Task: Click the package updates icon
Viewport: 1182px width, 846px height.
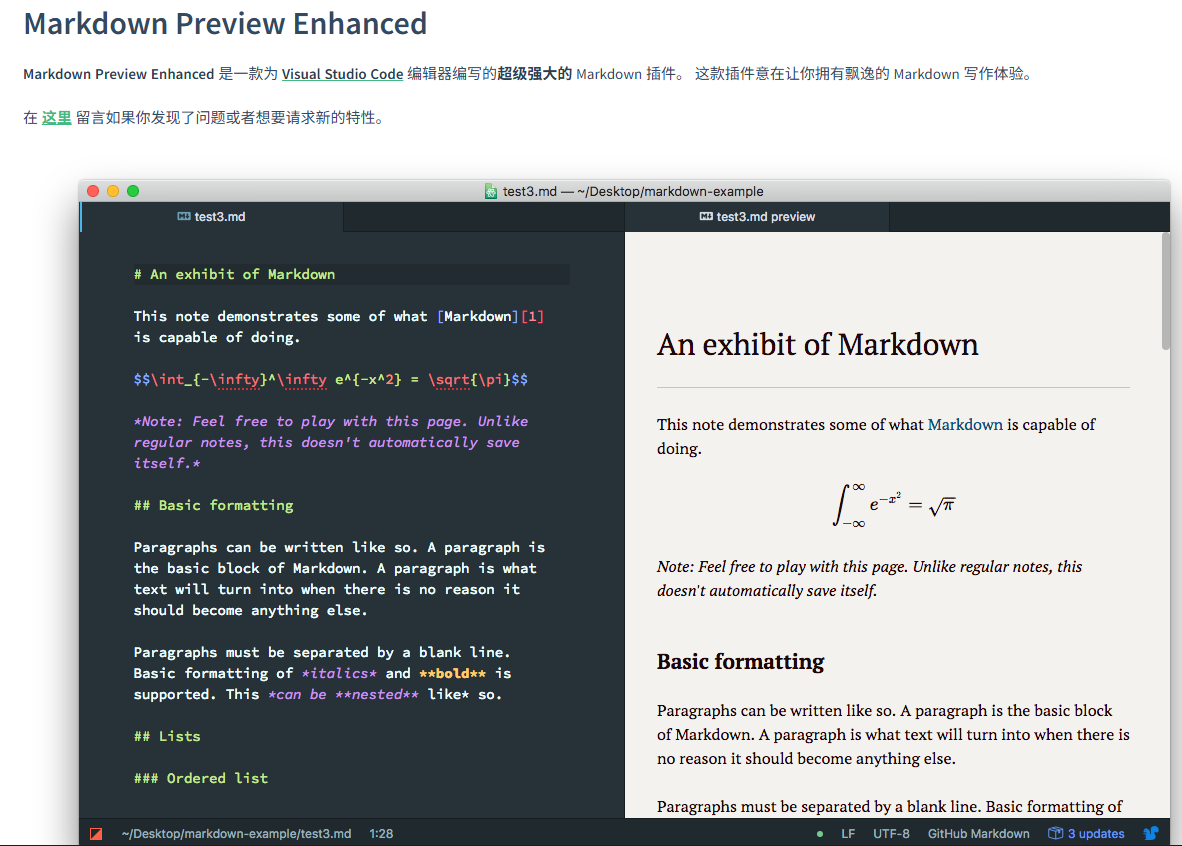Action: click(1055, 833)
